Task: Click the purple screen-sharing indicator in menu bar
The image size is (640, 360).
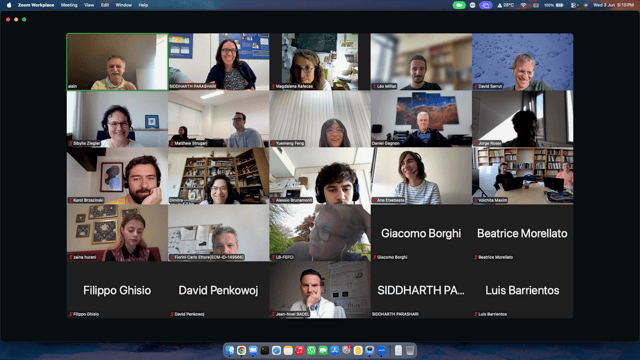Action: (486, 5)
